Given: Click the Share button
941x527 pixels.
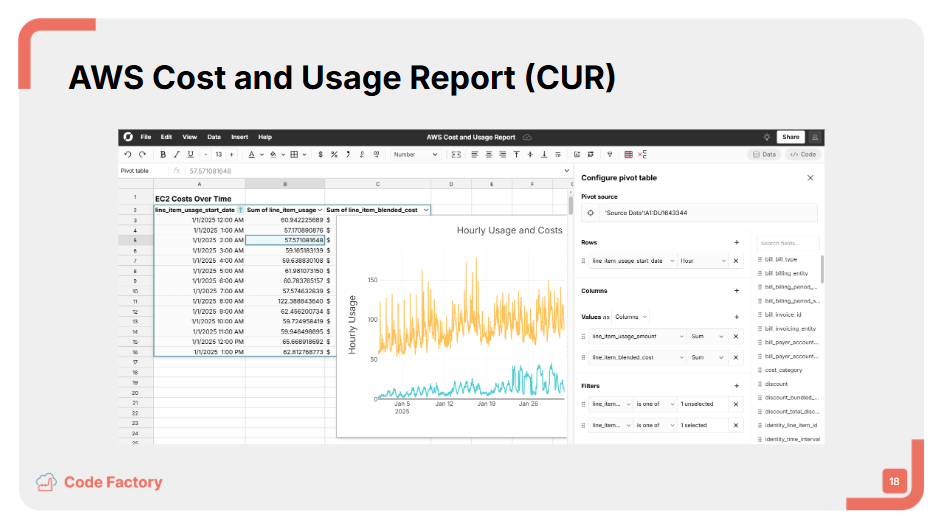Looking at the screenshot, I should point(790,137).
